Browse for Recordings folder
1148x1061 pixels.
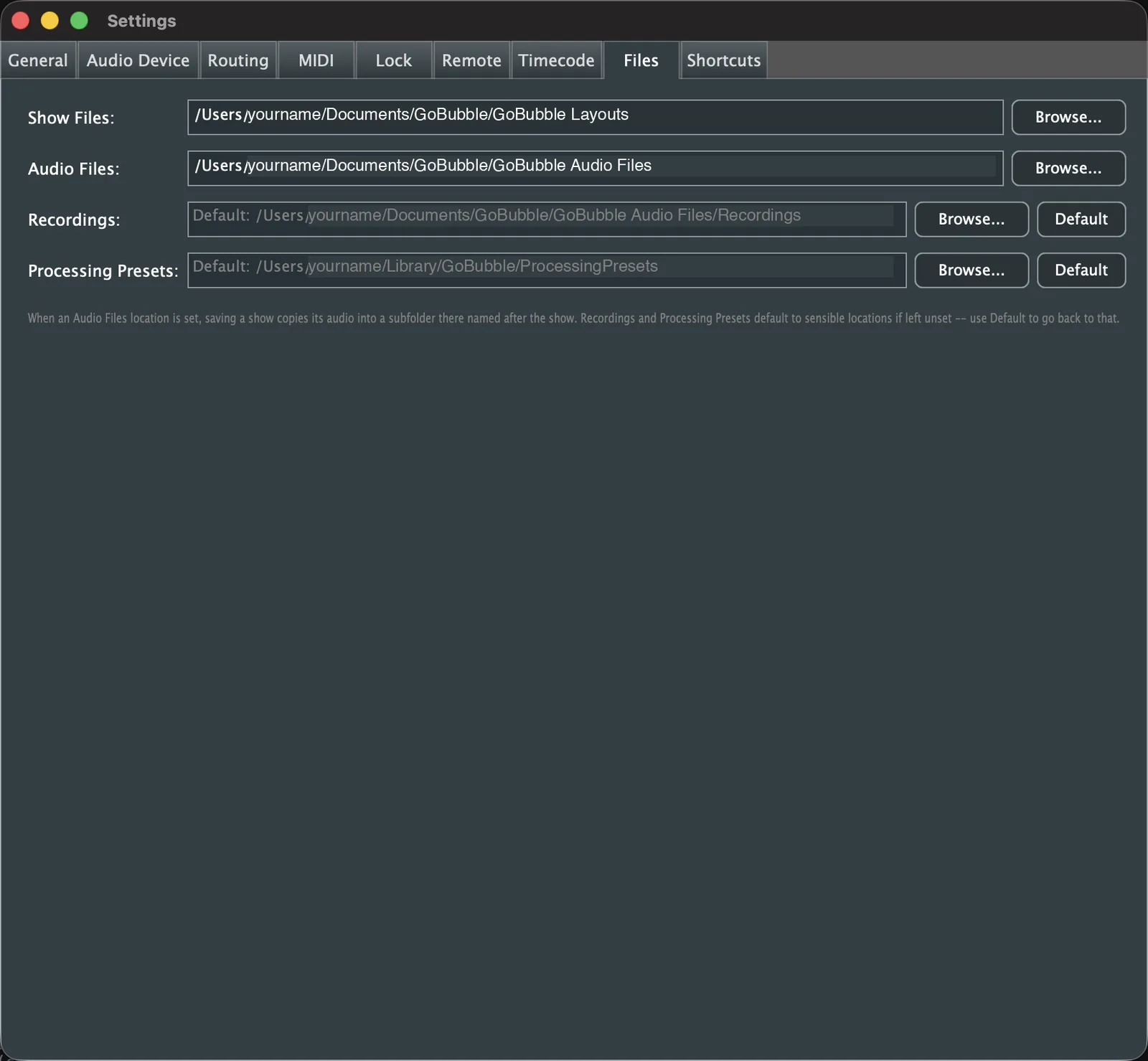(x=971, y=219)
